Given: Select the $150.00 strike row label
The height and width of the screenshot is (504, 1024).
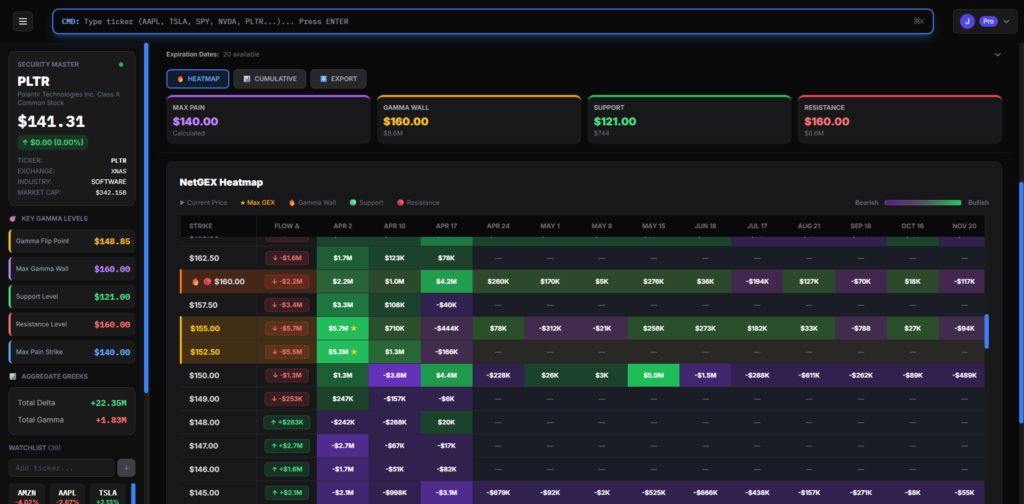Looking at the screenshot, I should [204, 375].
